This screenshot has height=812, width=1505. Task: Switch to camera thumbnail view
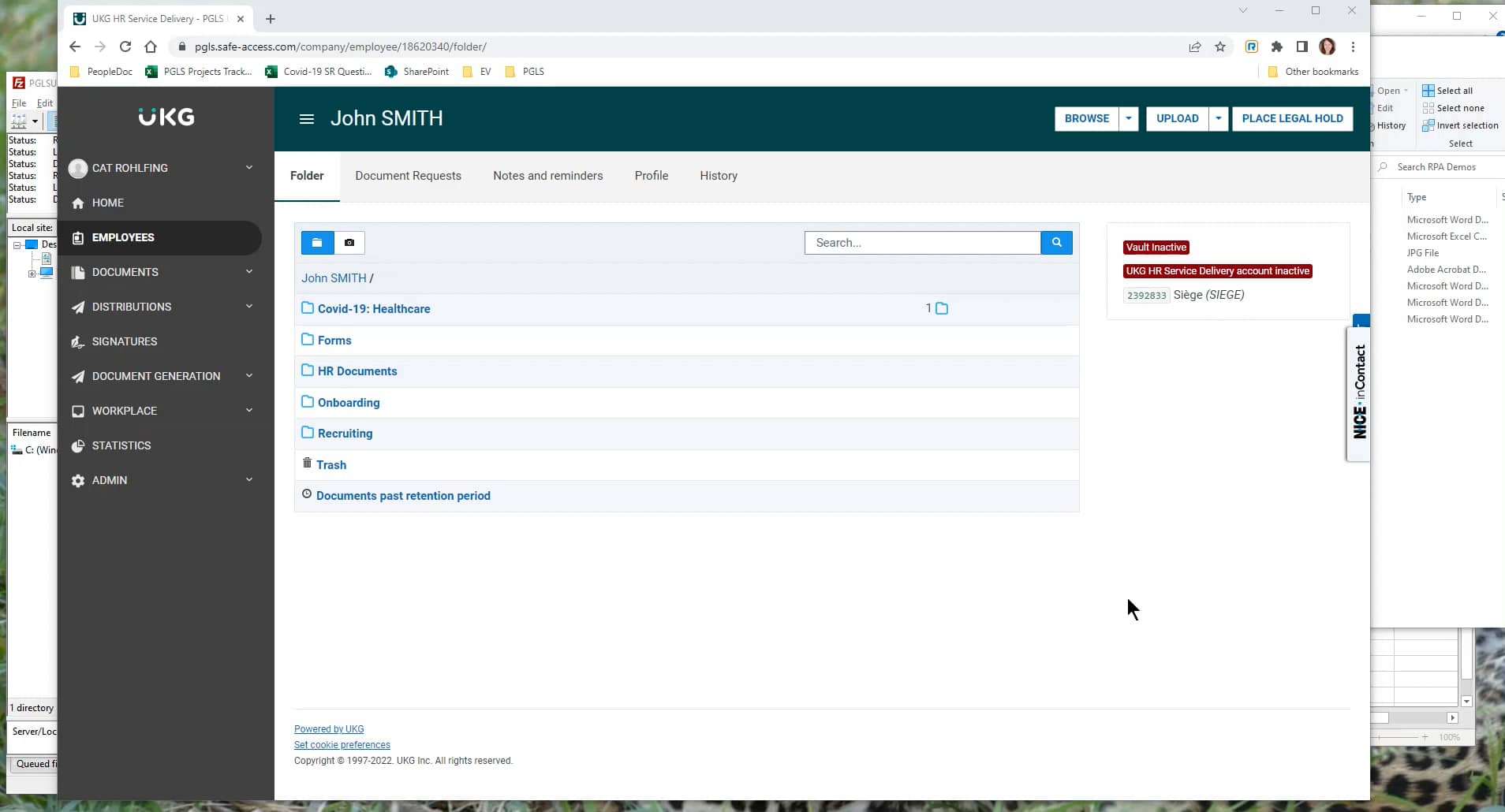[x=349, y=242]
